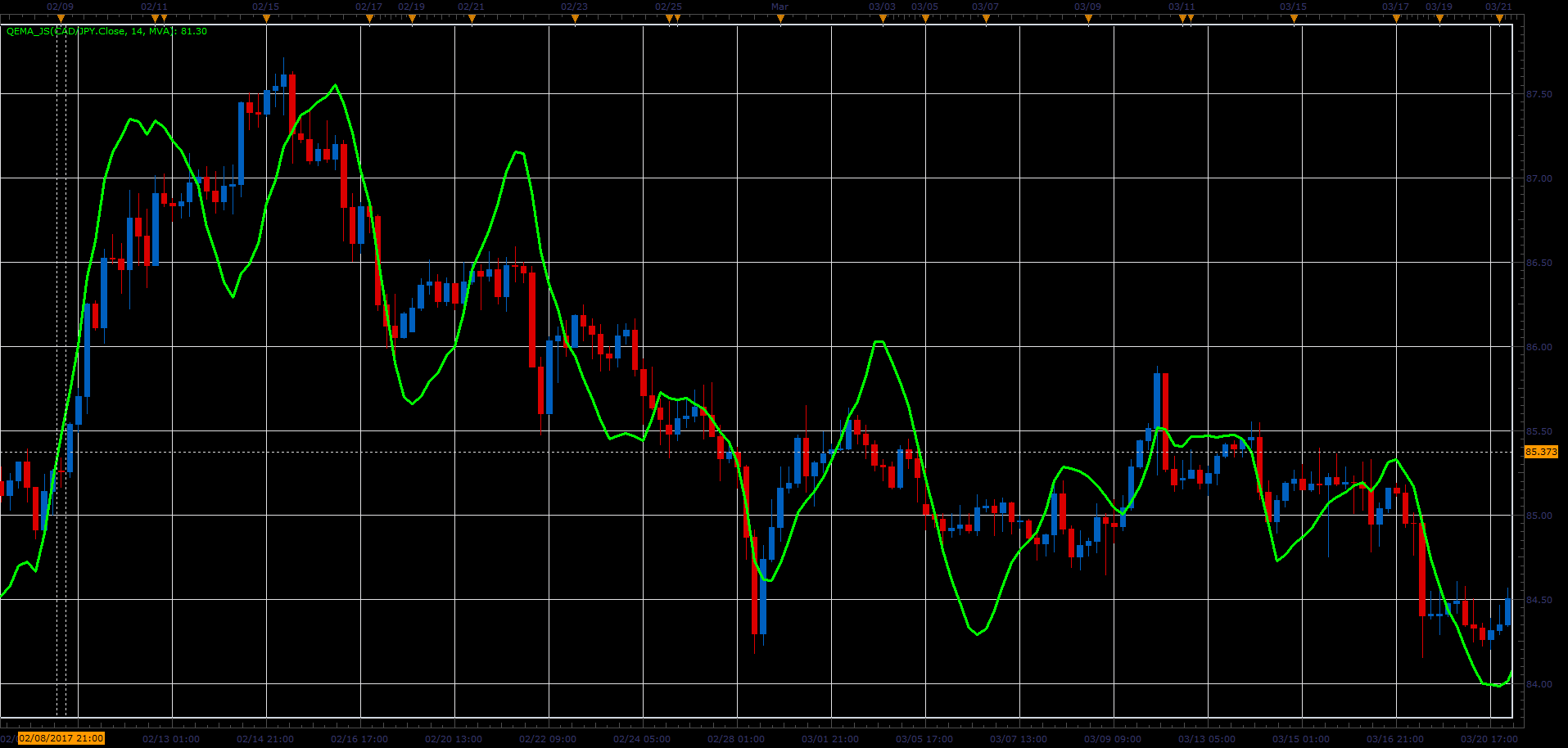
Task: Click the orange marker under Mar
Action: tap(780, 18)
